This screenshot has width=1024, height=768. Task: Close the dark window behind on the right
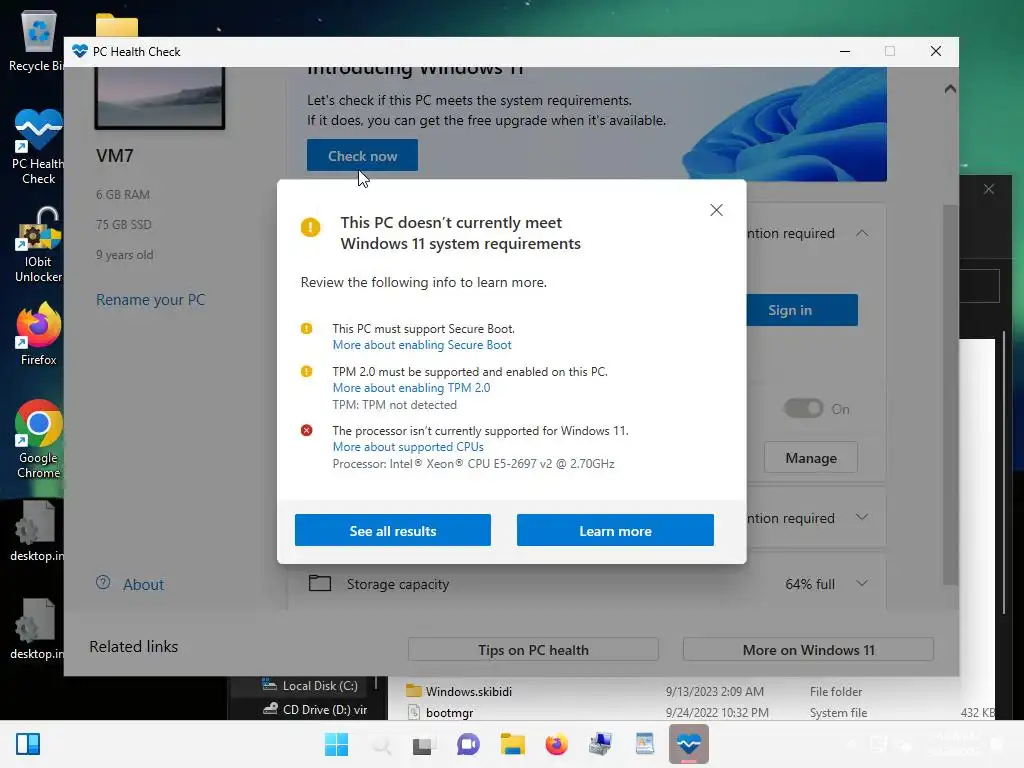pyautogui.click(x=989, y=189)
